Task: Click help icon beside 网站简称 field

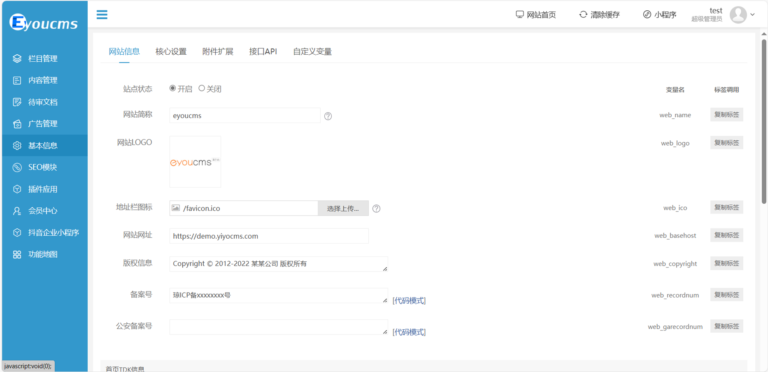Action: 328,116
